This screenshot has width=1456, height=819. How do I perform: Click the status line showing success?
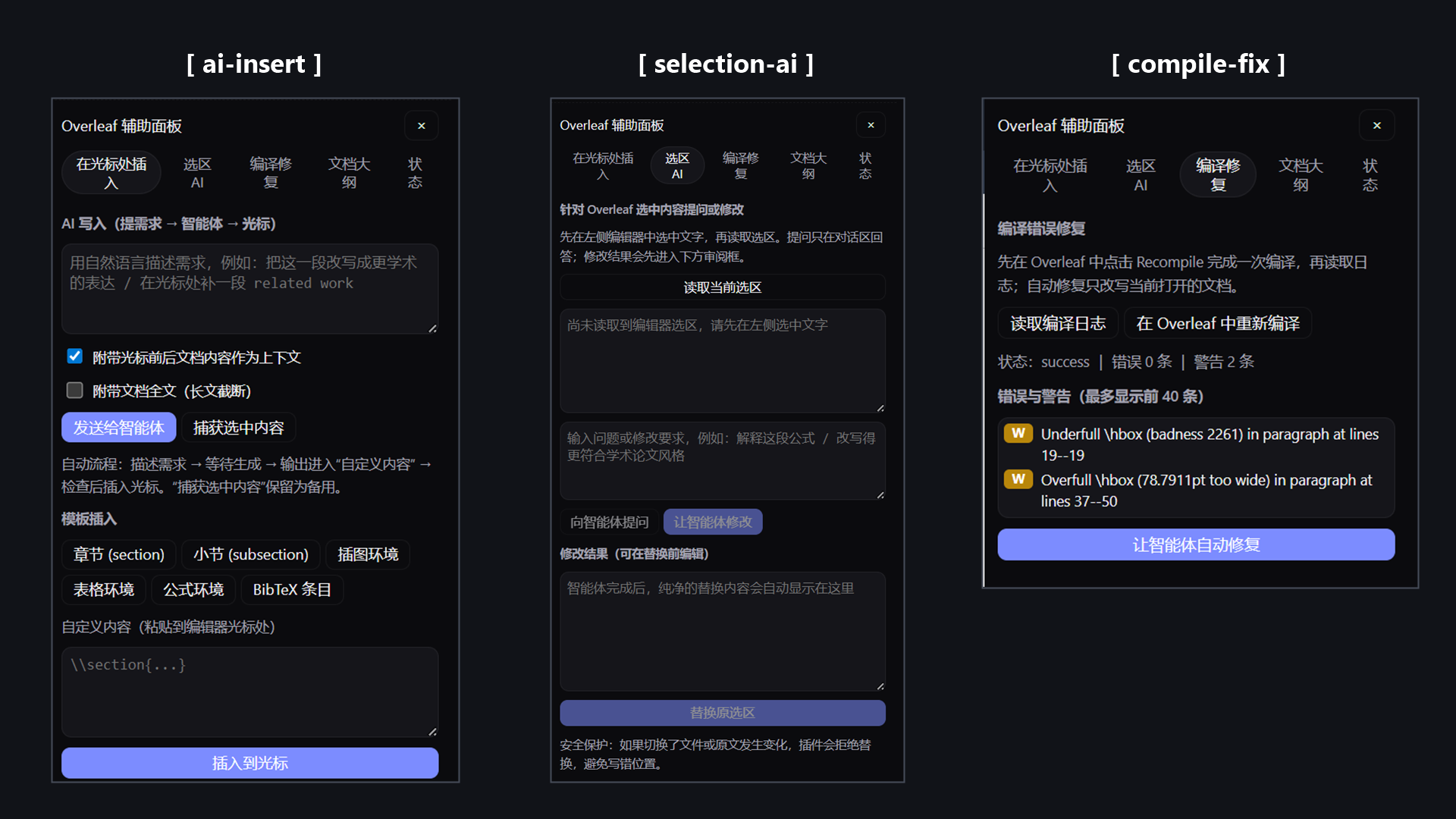(x=1126, y=362)
